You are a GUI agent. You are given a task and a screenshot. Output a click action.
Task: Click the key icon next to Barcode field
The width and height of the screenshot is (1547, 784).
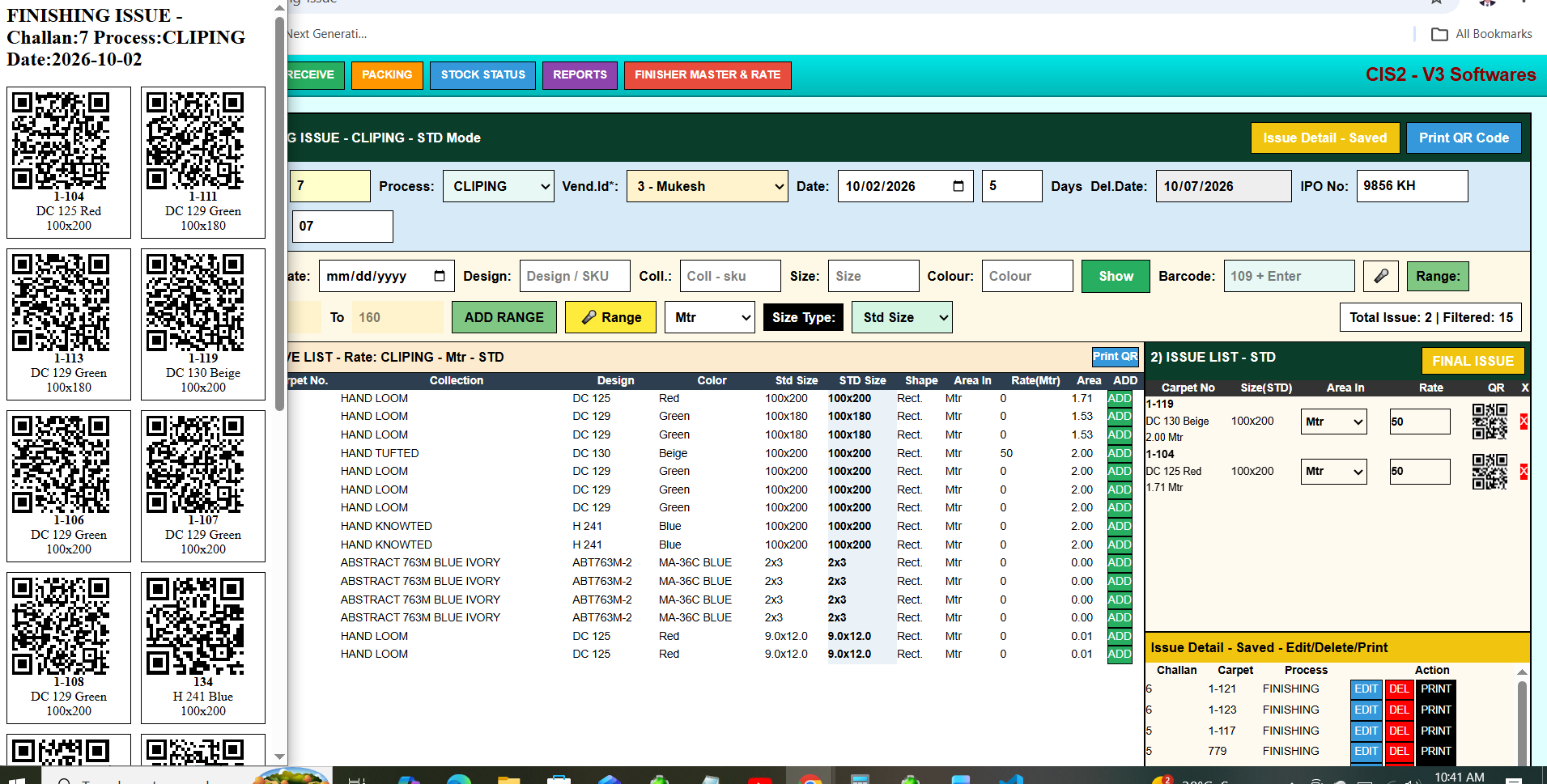[1381, 276]
